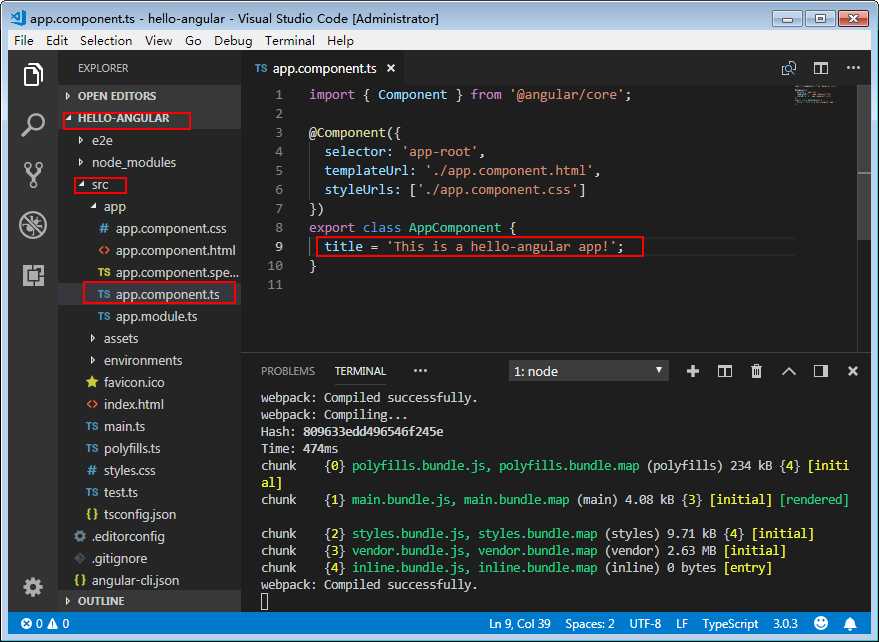Close the terminal panel

click(x=853, y=371)
